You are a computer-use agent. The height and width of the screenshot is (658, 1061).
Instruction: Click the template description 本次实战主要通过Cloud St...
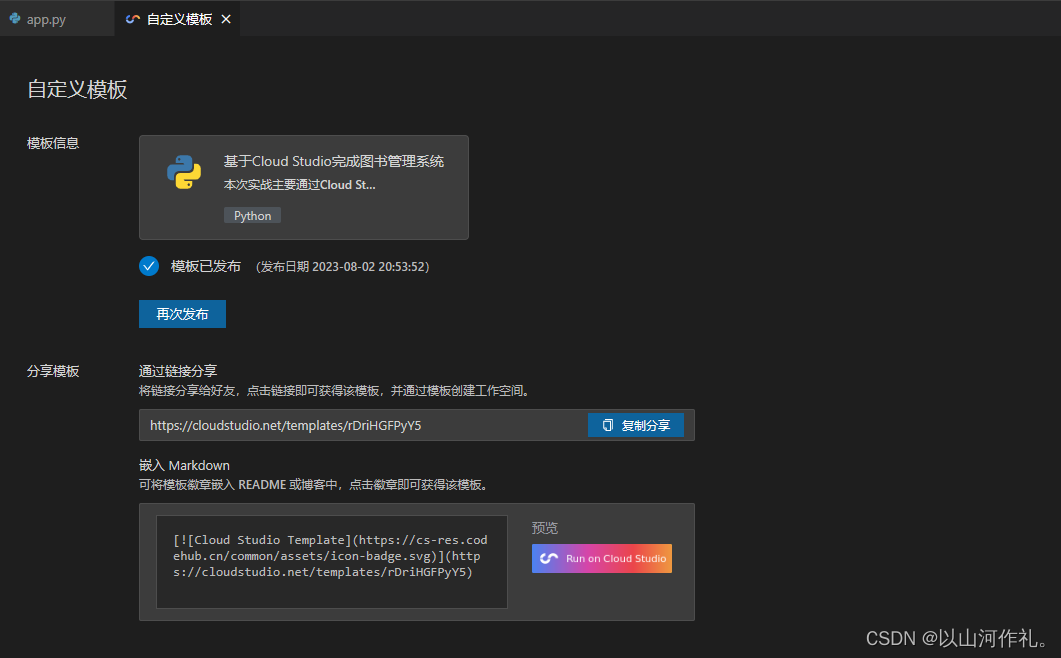300,185
